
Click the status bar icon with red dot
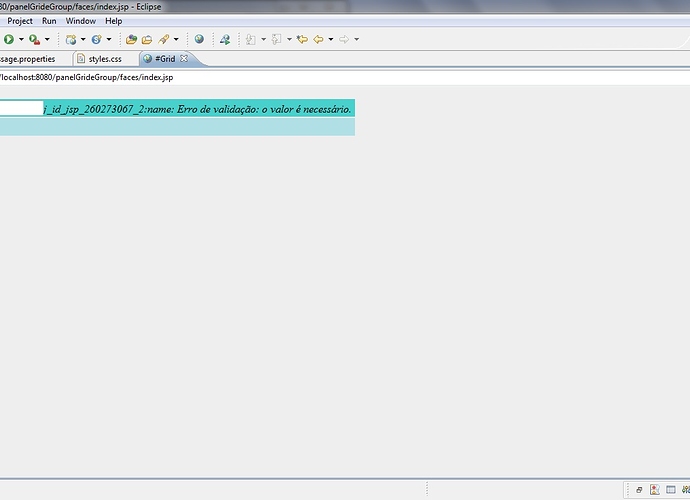pyautogui.click(x=655, y=489)
